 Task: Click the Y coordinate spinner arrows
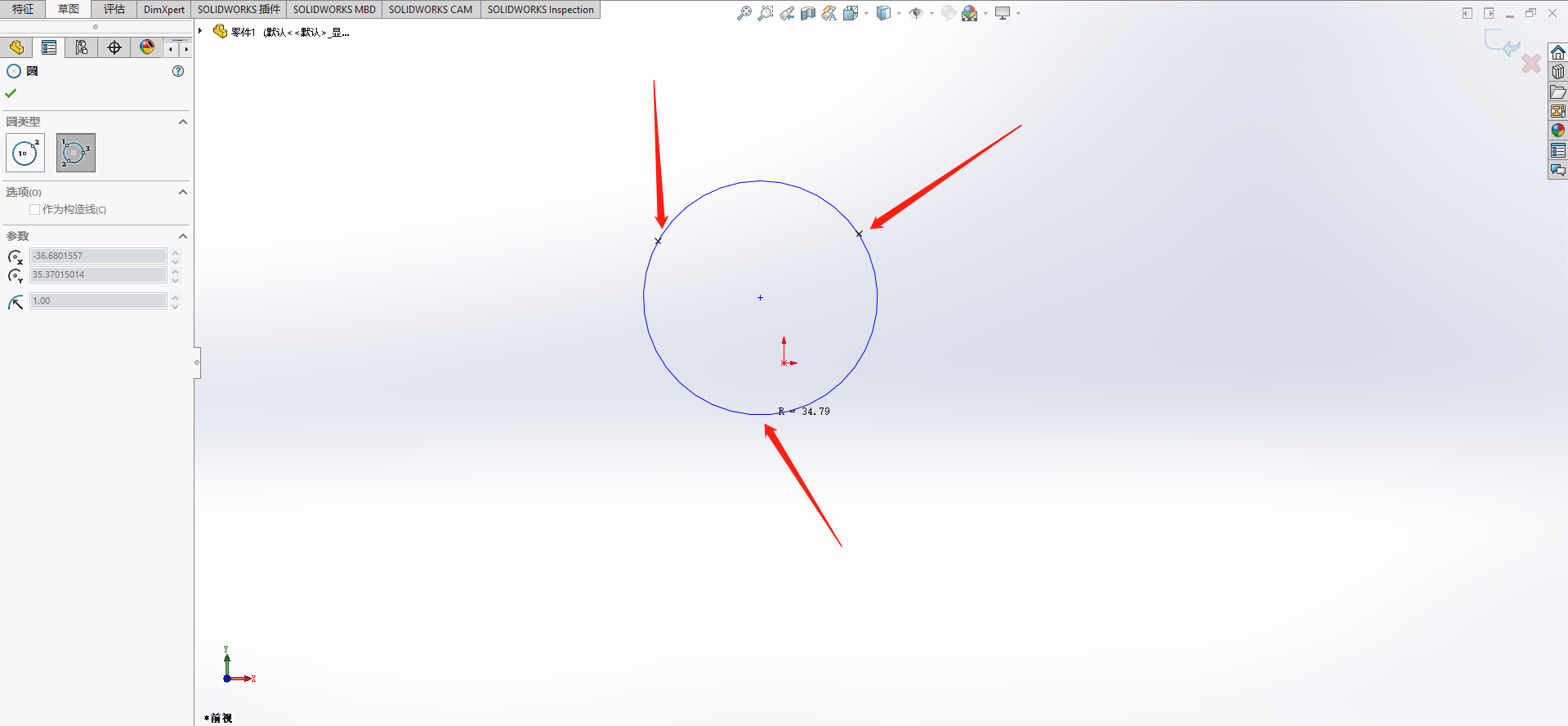(x=175, y=275)
